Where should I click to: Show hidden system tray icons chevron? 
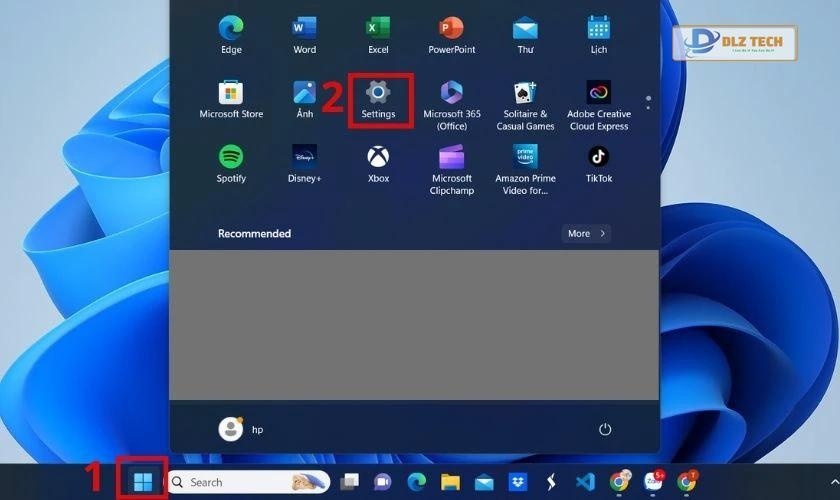[x=832, y=482]
